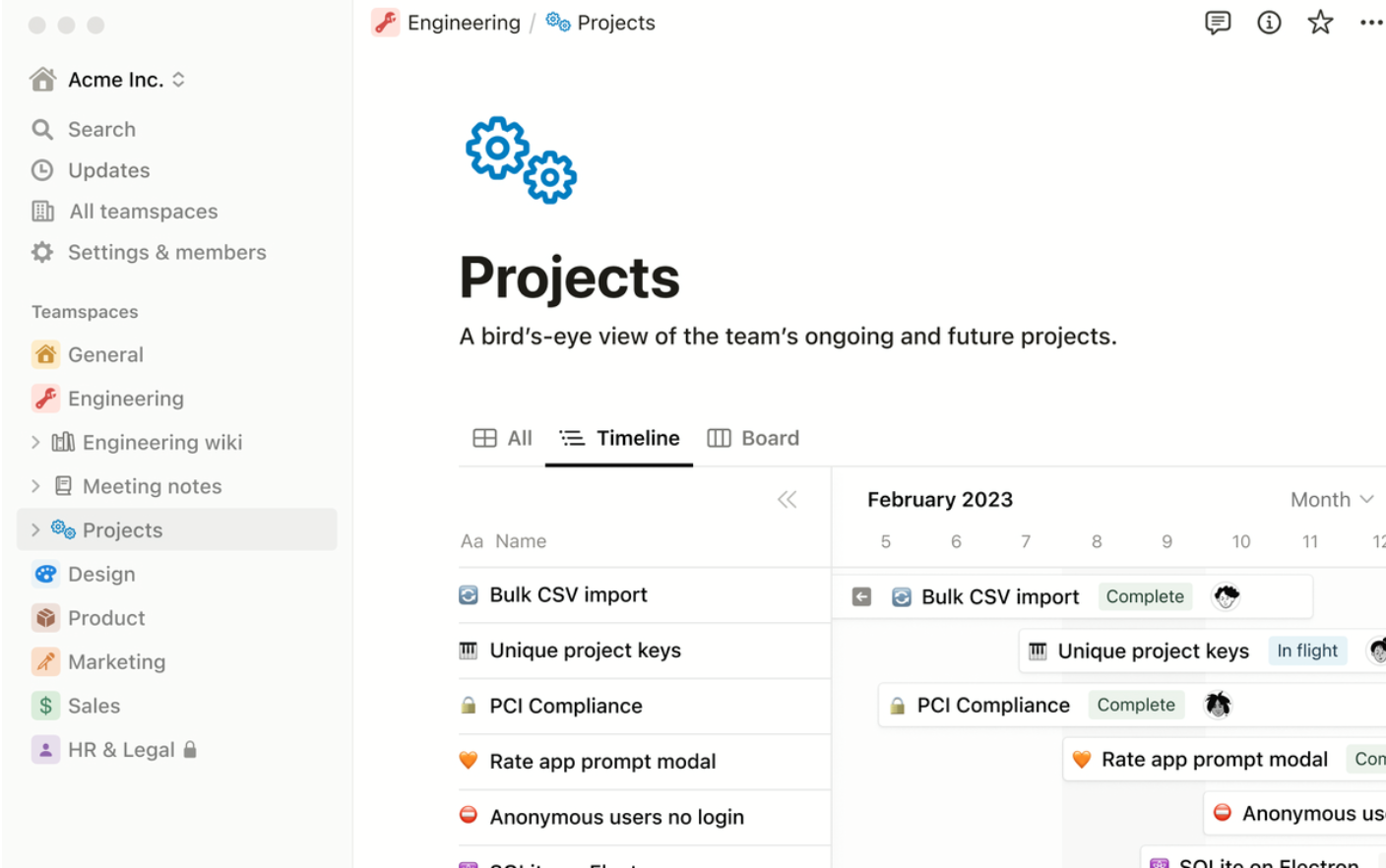Click the Design palette icon
Viewport: 1386px width, 868px height.
(45, 574)
